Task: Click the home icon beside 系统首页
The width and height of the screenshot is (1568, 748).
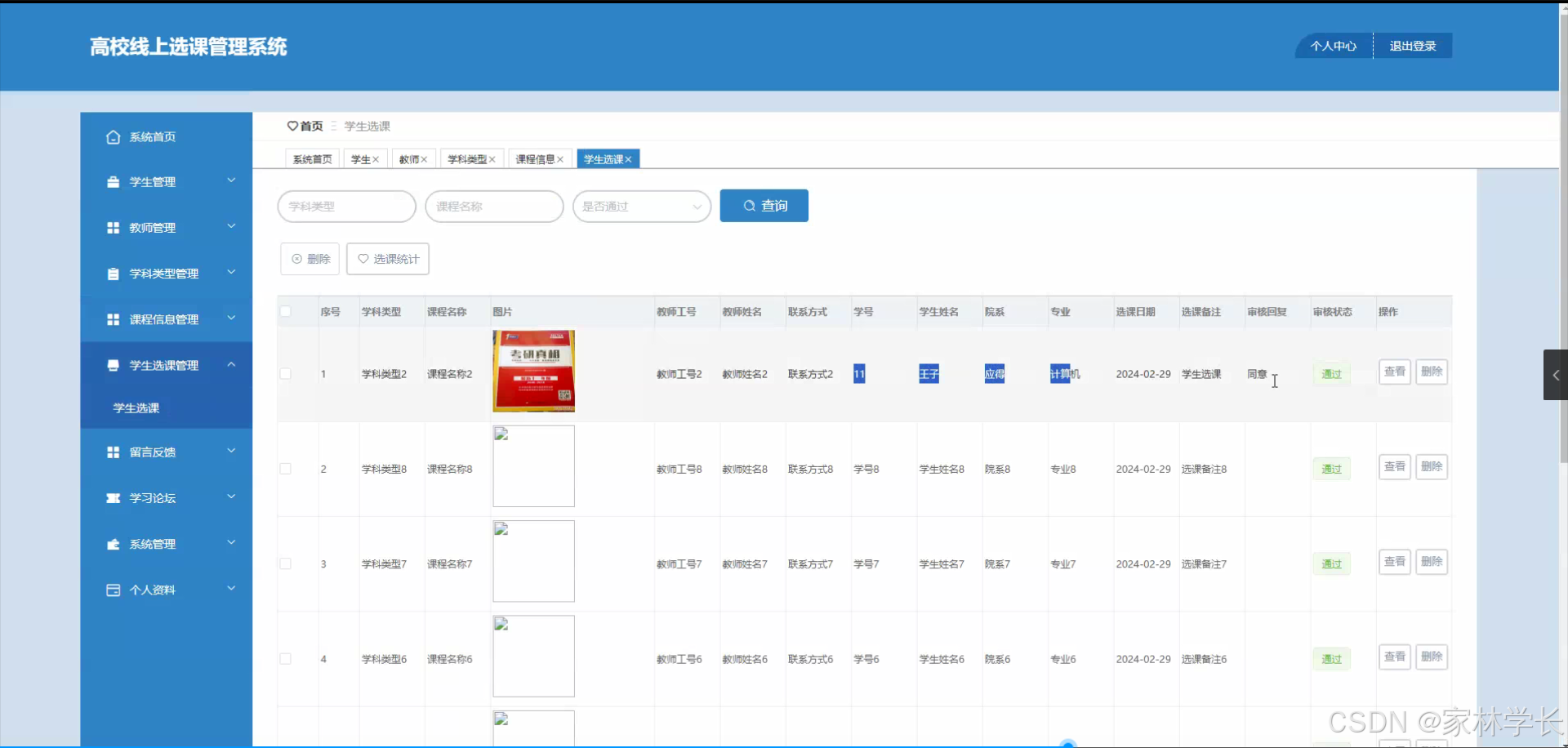Action: pyautogui.click(x=113, y=137)
